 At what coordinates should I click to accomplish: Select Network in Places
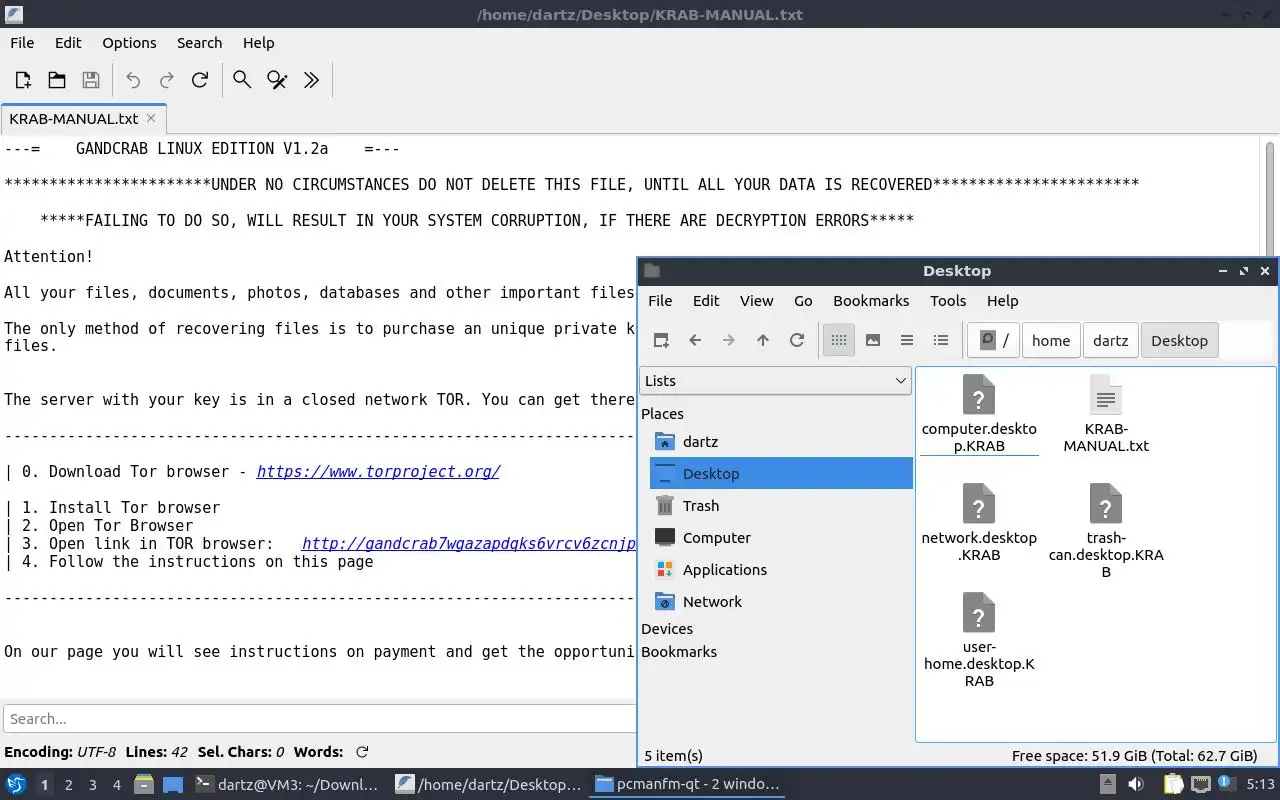(x=781, y=602)
